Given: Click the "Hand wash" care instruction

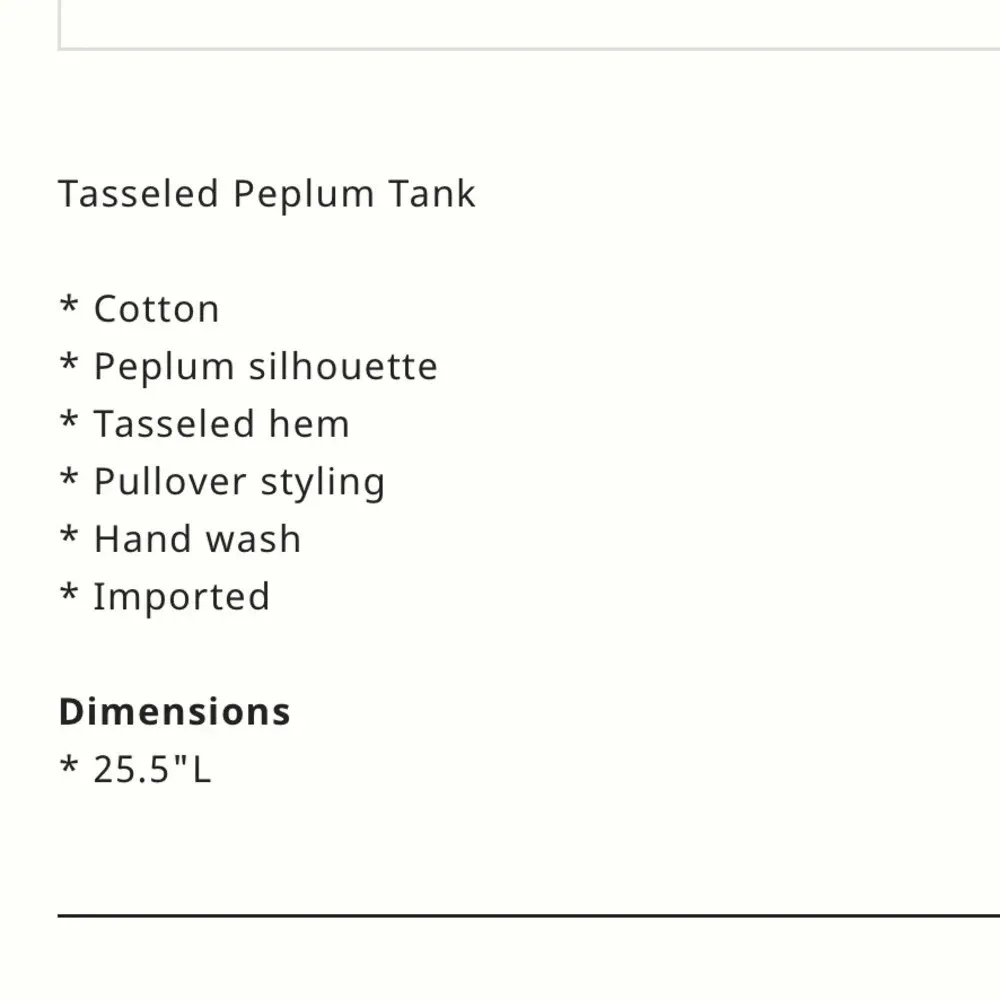Looking at the screenshot, I should click(197, 540).
